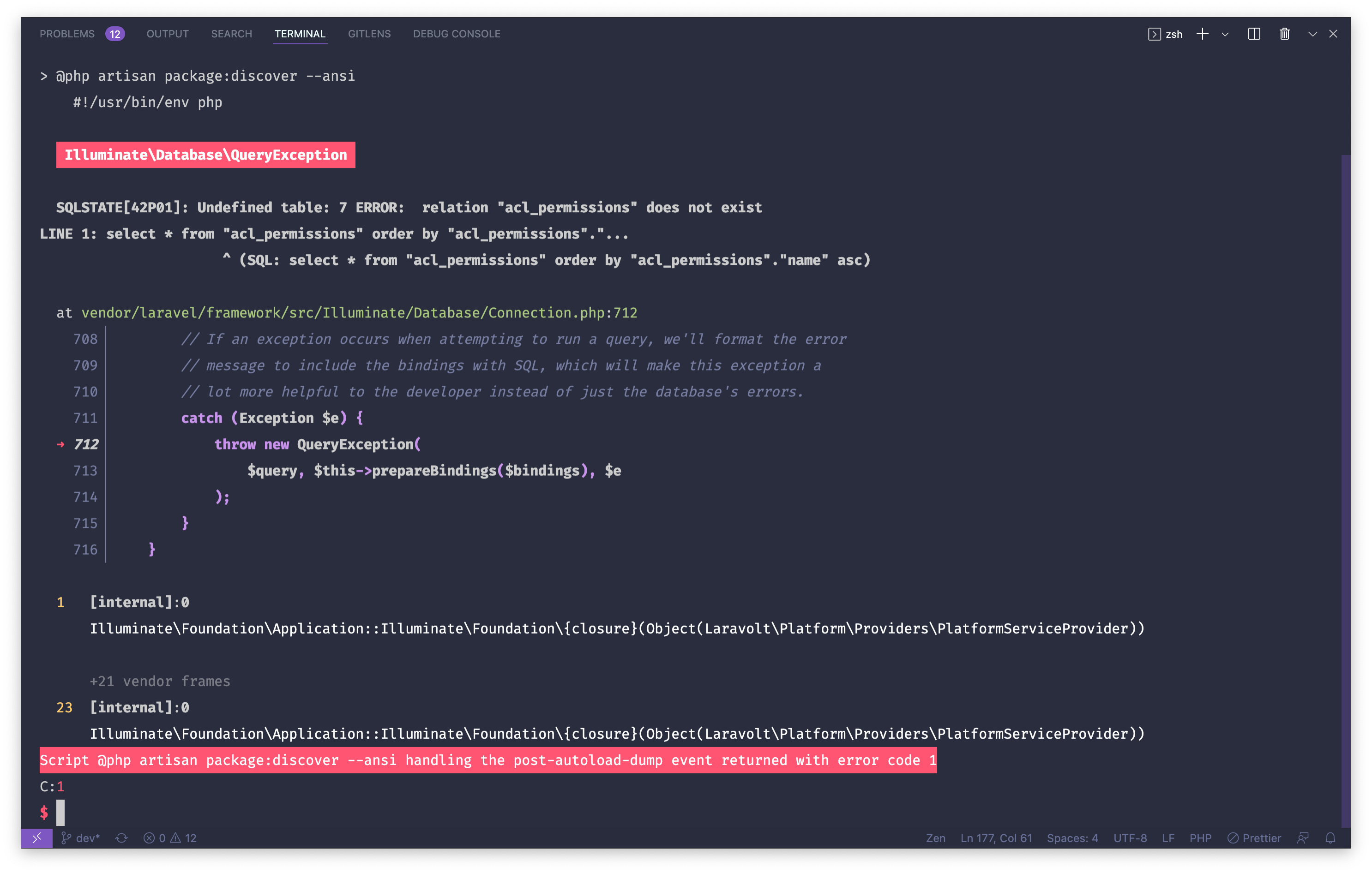
Task: Open a new zsh terminal instance
Action: click(x=1202, y=34)
